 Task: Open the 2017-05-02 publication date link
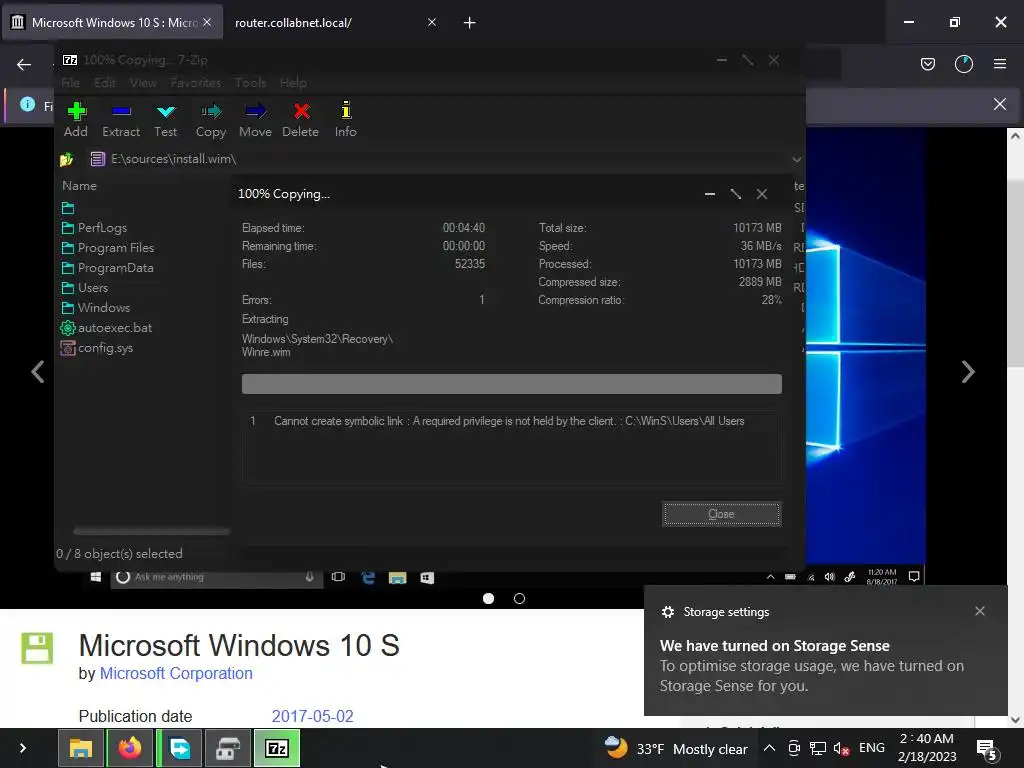coord(312,716)
